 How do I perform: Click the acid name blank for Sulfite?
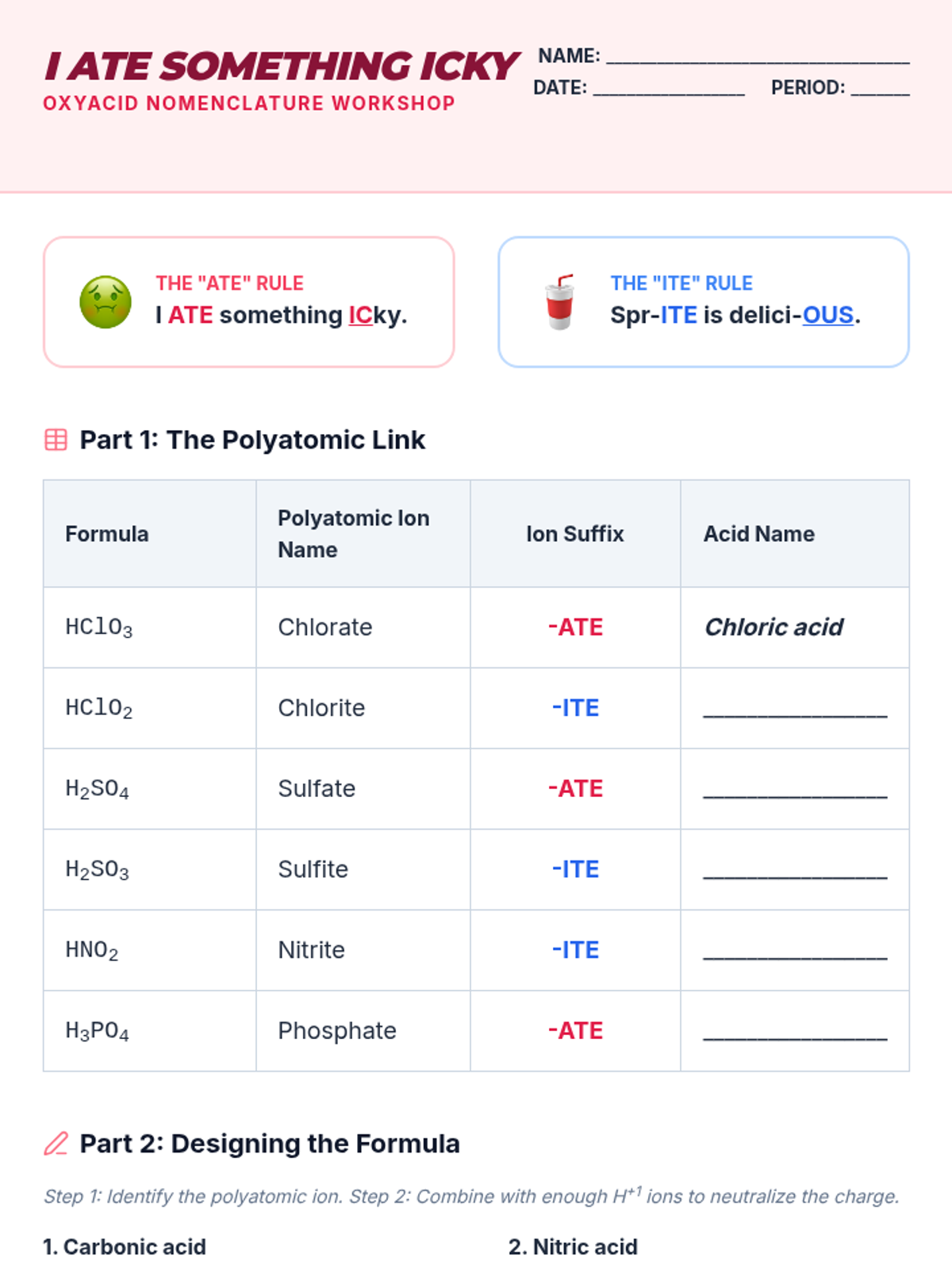click(795, 871)
